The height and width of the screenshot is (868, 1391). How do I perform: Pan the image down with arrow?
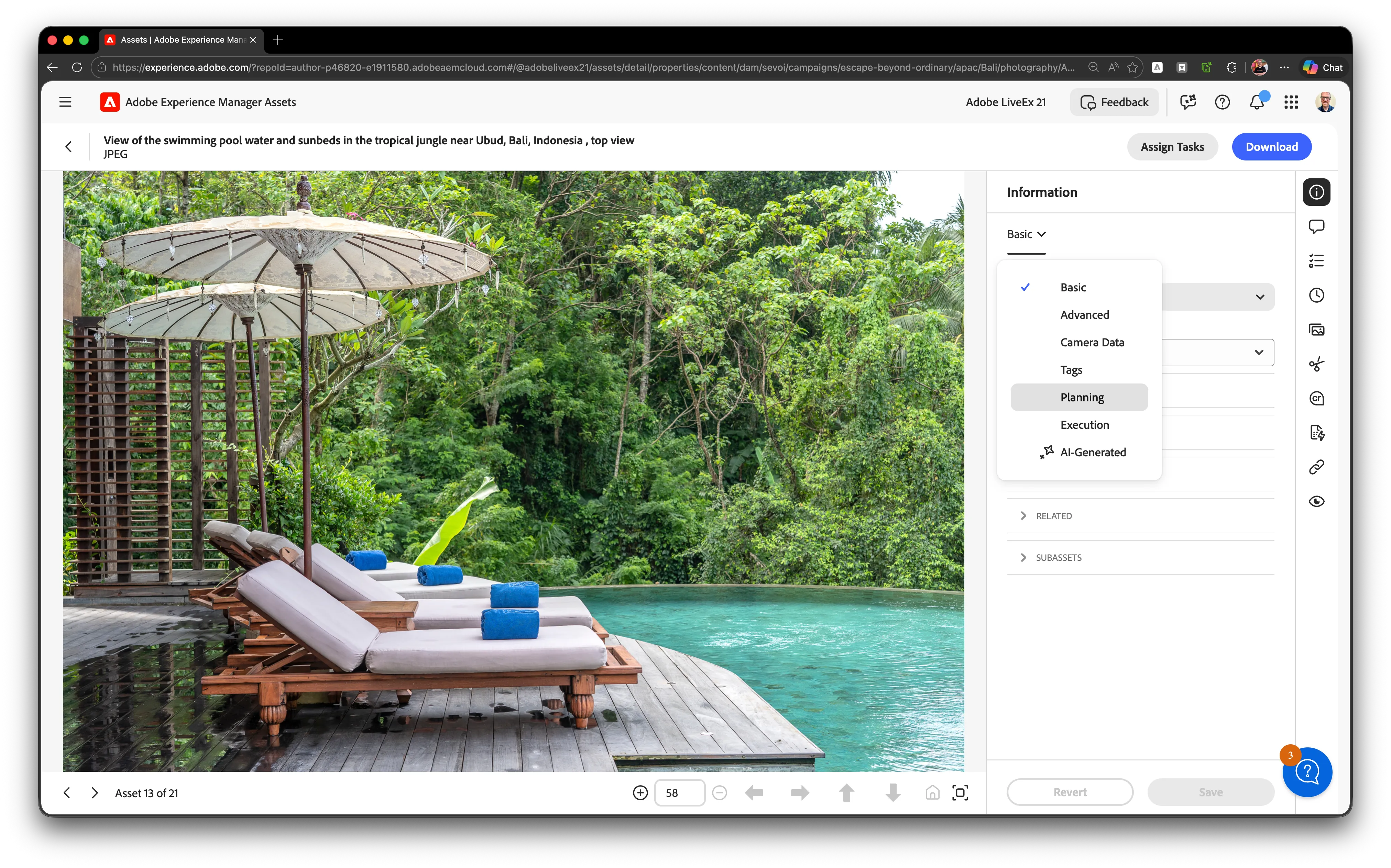pos(892,793)
